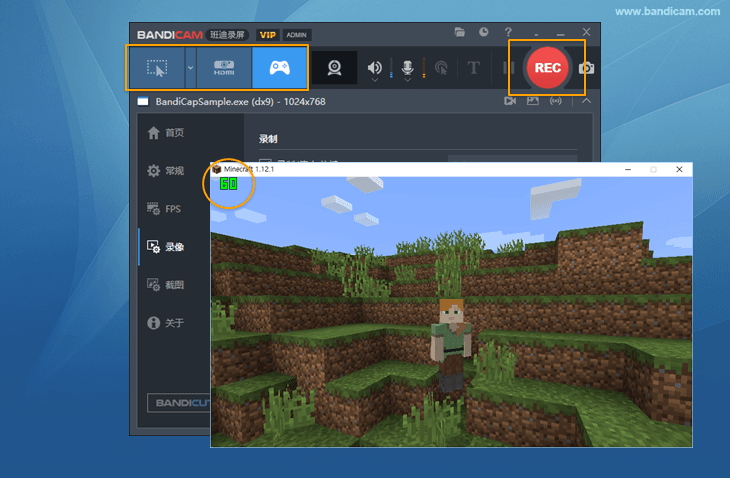Click the text overlay T icon
730x478 pixels.
(x=473, y=68)
